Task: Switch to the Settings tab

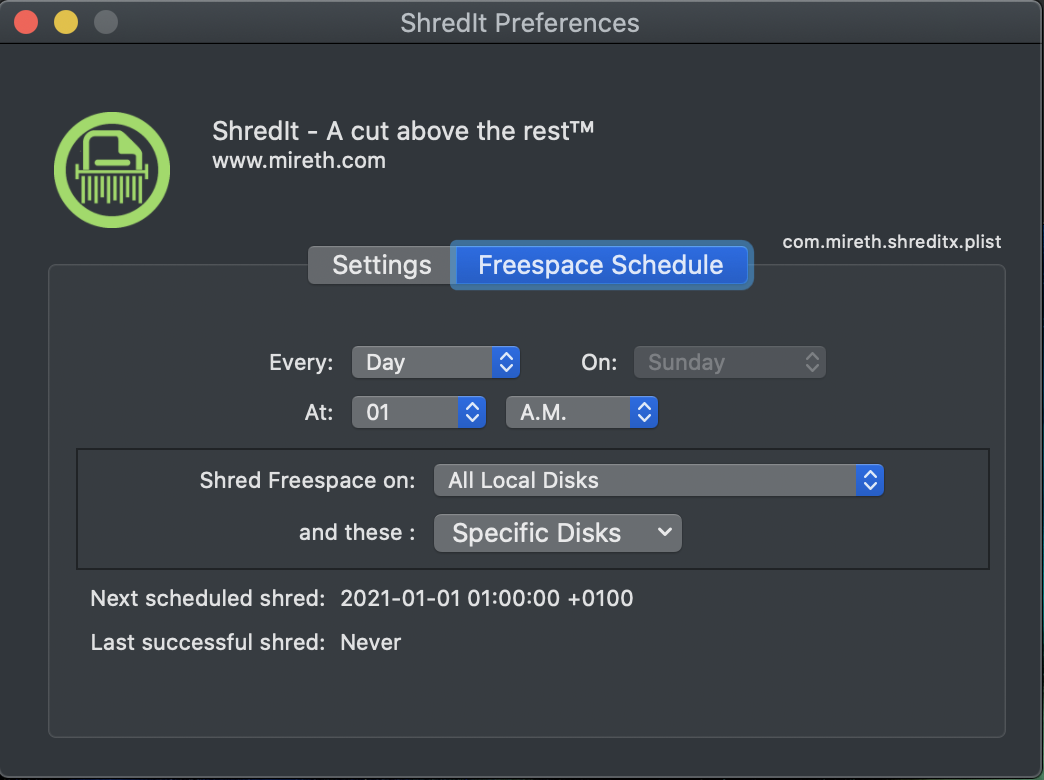Action: (381, 265)
